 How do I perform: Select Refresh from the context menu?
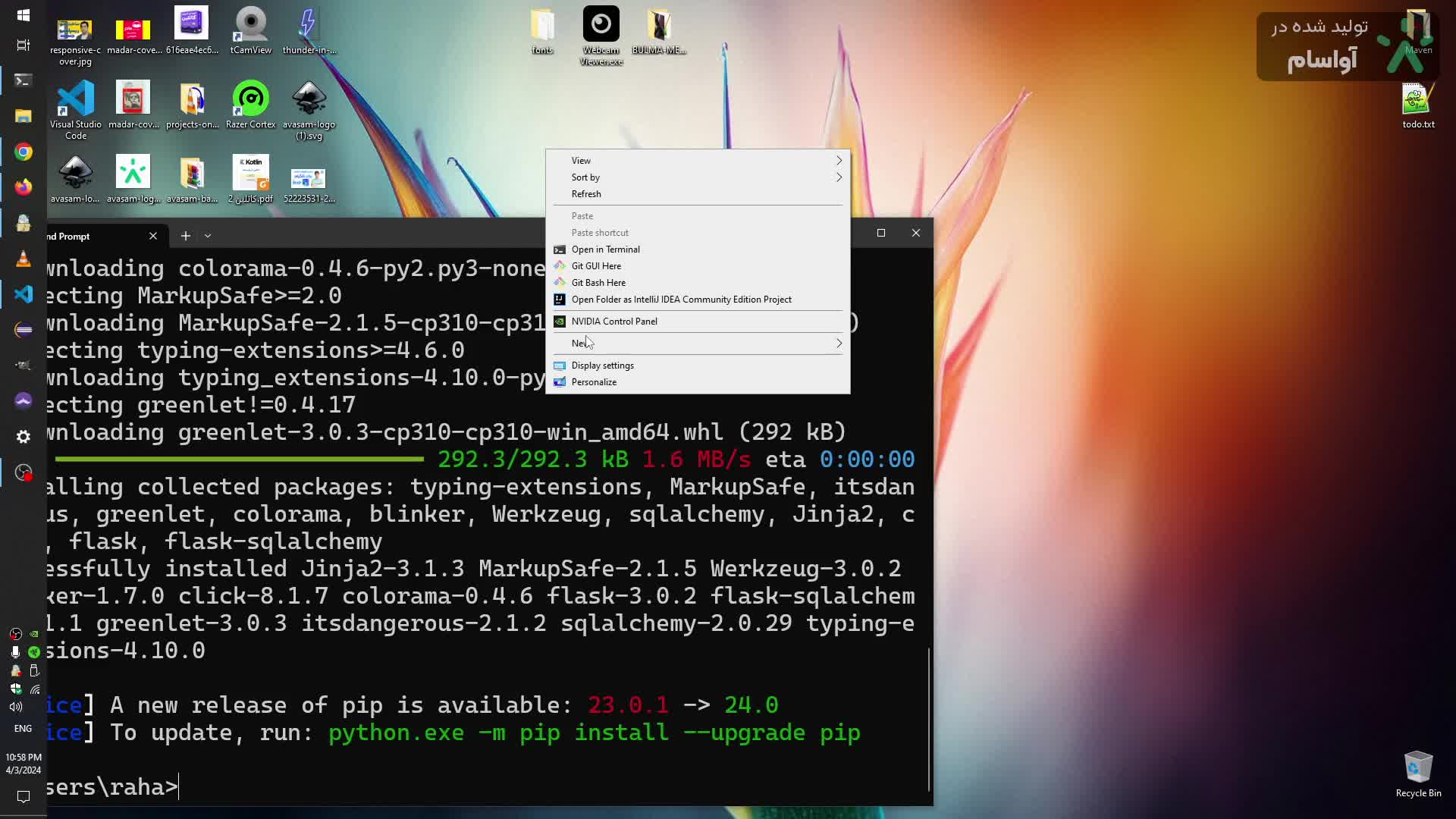(x=586, y=194)
